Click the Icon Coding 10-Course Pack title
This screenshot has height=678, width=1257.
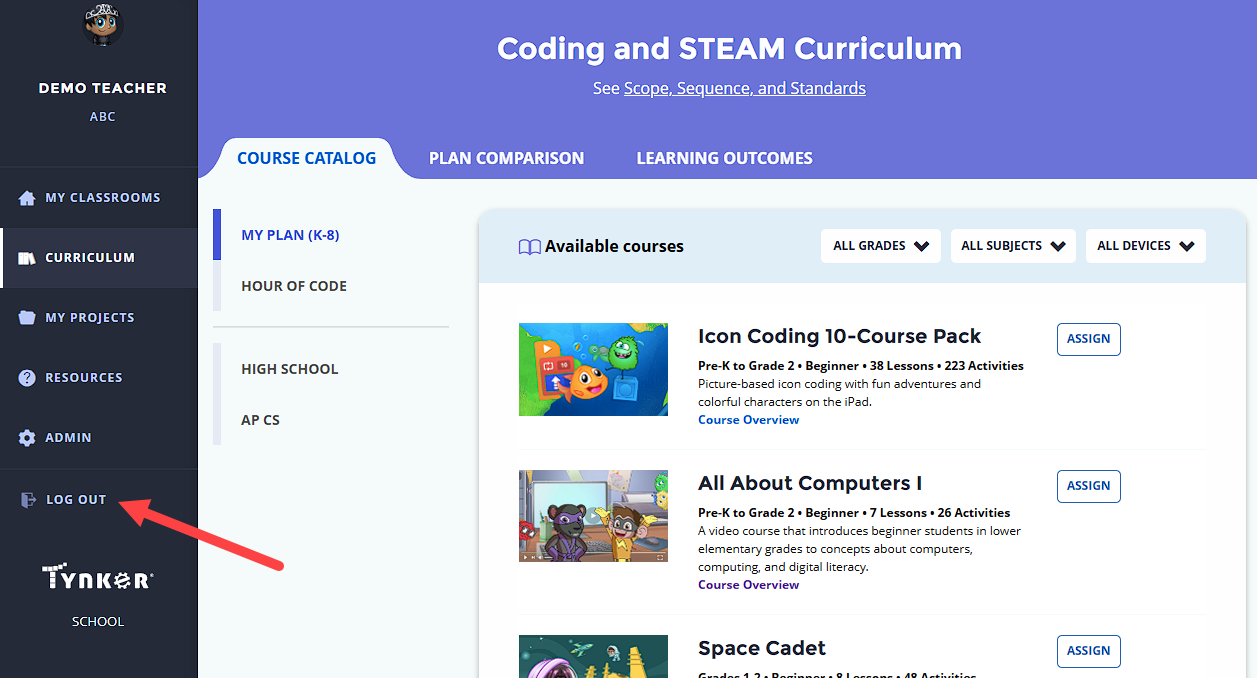839,336
